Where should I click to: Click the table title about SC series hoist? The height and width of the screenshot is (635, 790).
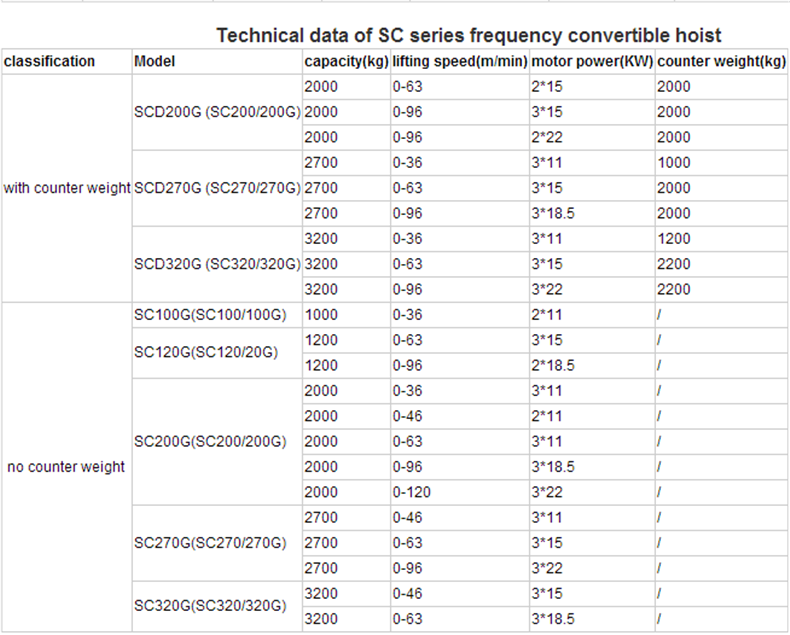coord(469,36)
